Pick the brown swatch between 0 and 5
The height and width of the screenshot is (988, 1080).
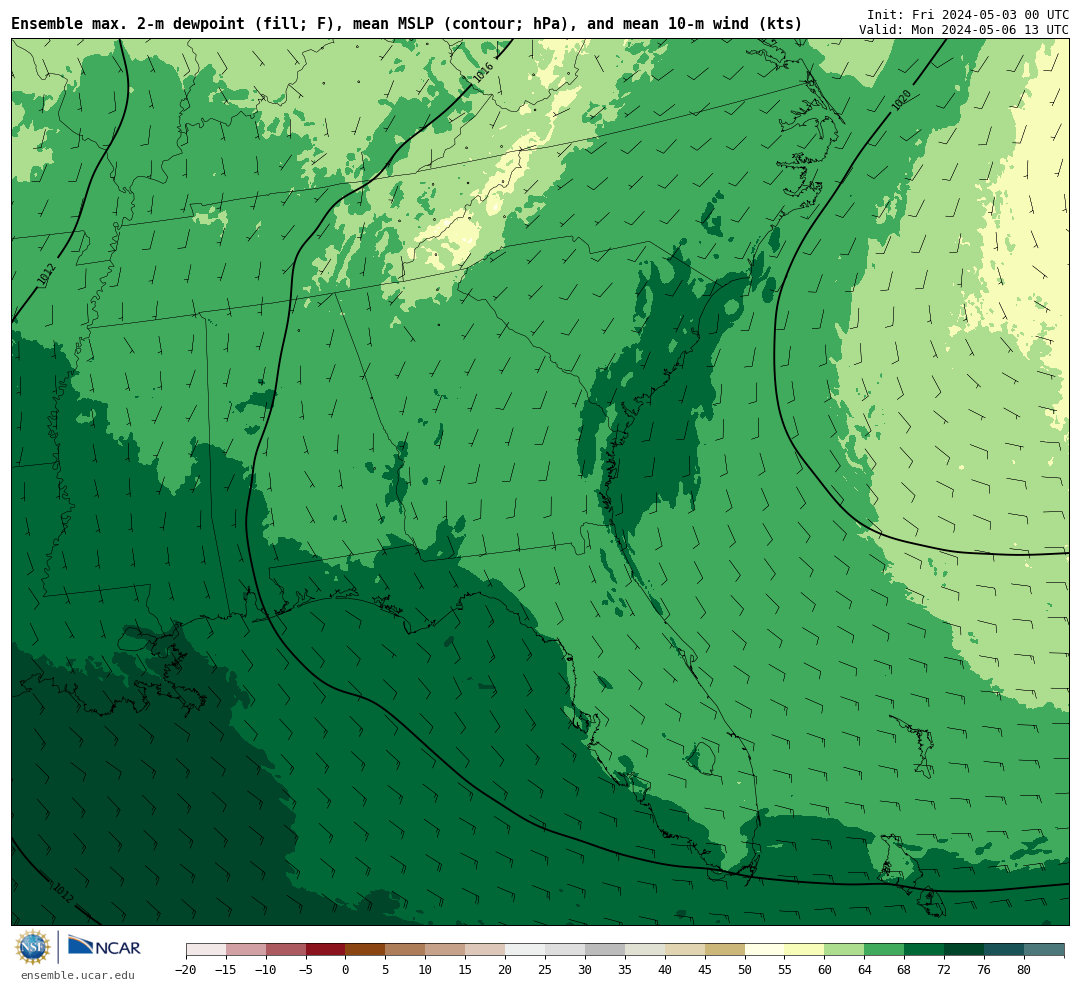[365, 950]
